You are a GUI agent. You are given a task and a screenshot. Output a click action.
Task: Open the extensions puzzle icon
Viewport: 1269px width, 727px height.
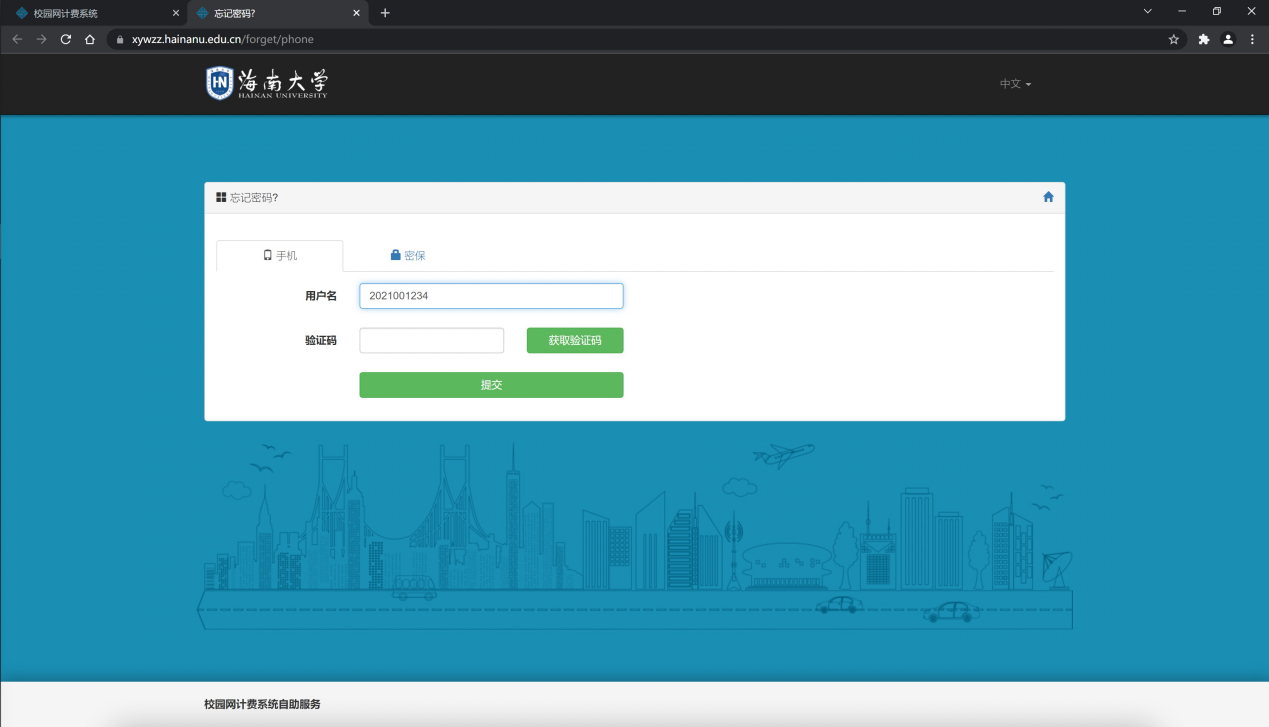(1204, 39)
